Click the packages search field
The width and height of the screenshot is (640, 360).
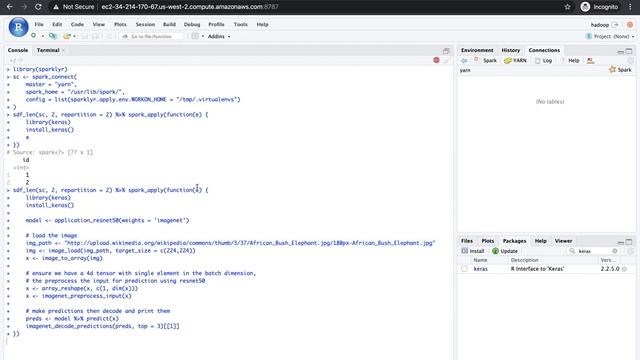[x=594, y=251]
